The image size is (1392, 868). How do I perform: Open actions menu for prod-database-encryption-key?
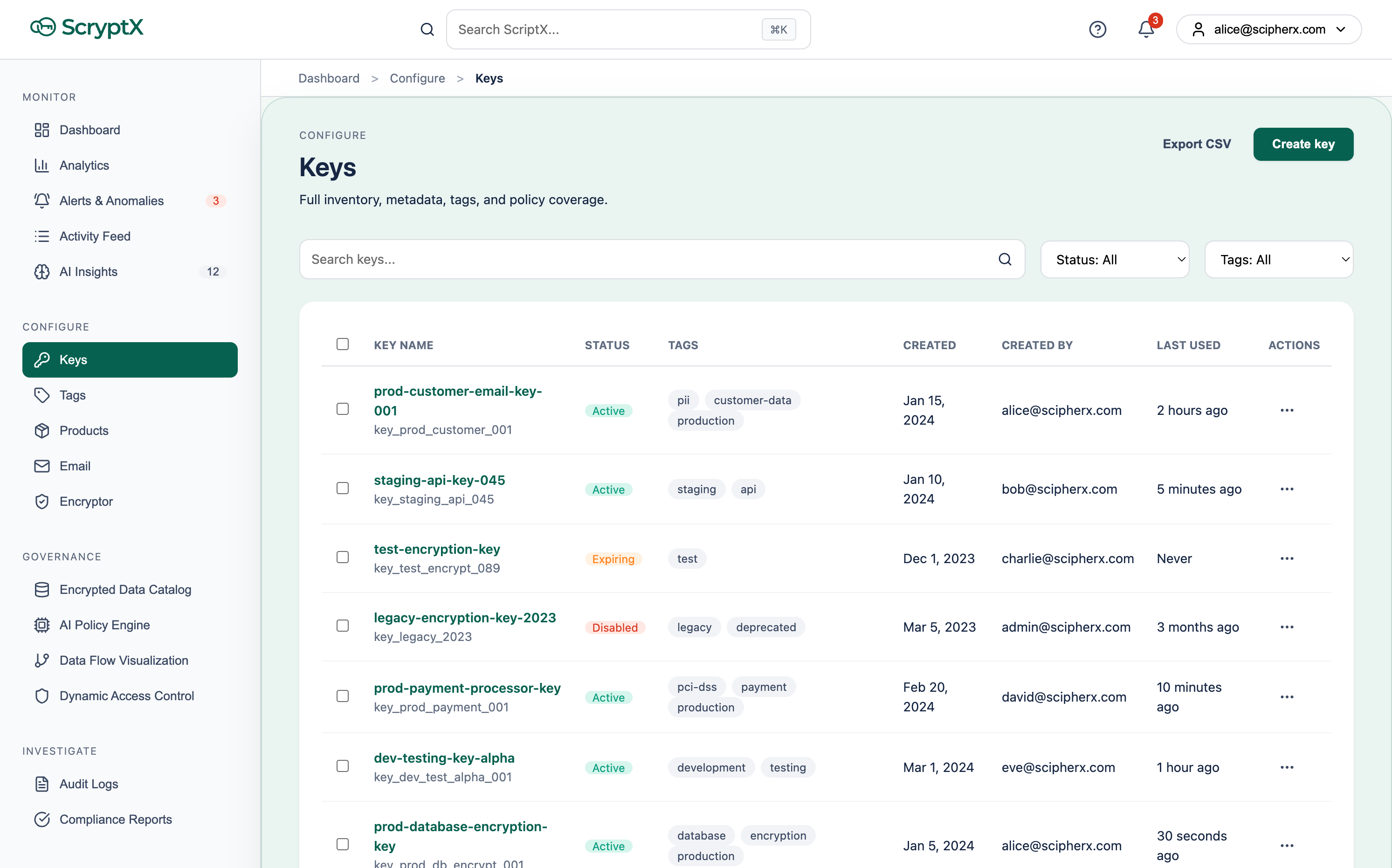tap(1287, 846)
